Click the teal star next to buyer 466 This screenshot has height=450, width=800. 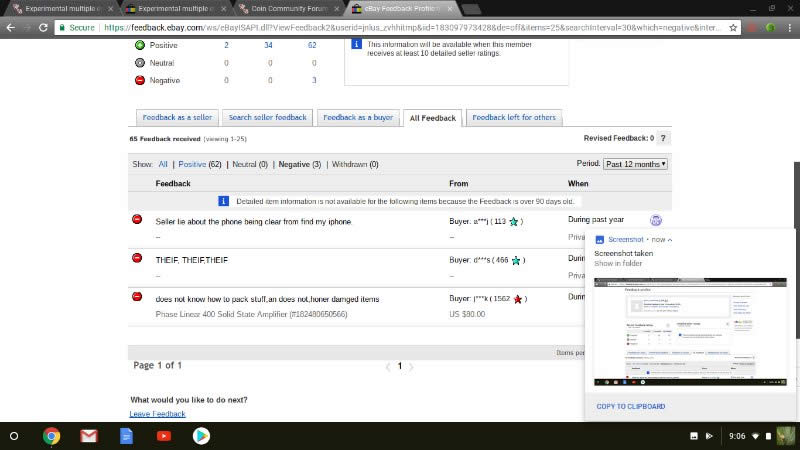(x=516, y=260)
